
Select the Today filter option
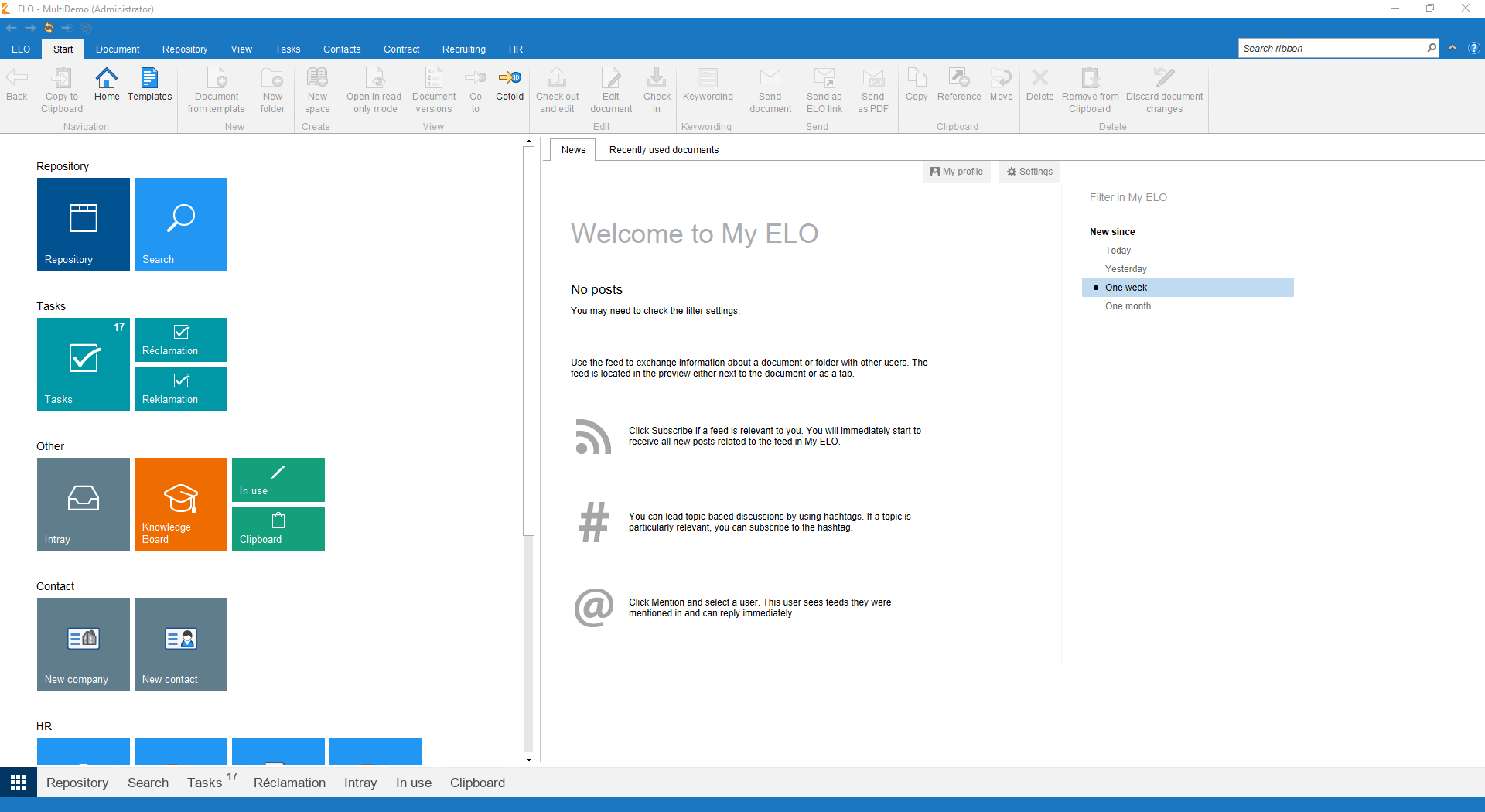[x=1118, y=251]
